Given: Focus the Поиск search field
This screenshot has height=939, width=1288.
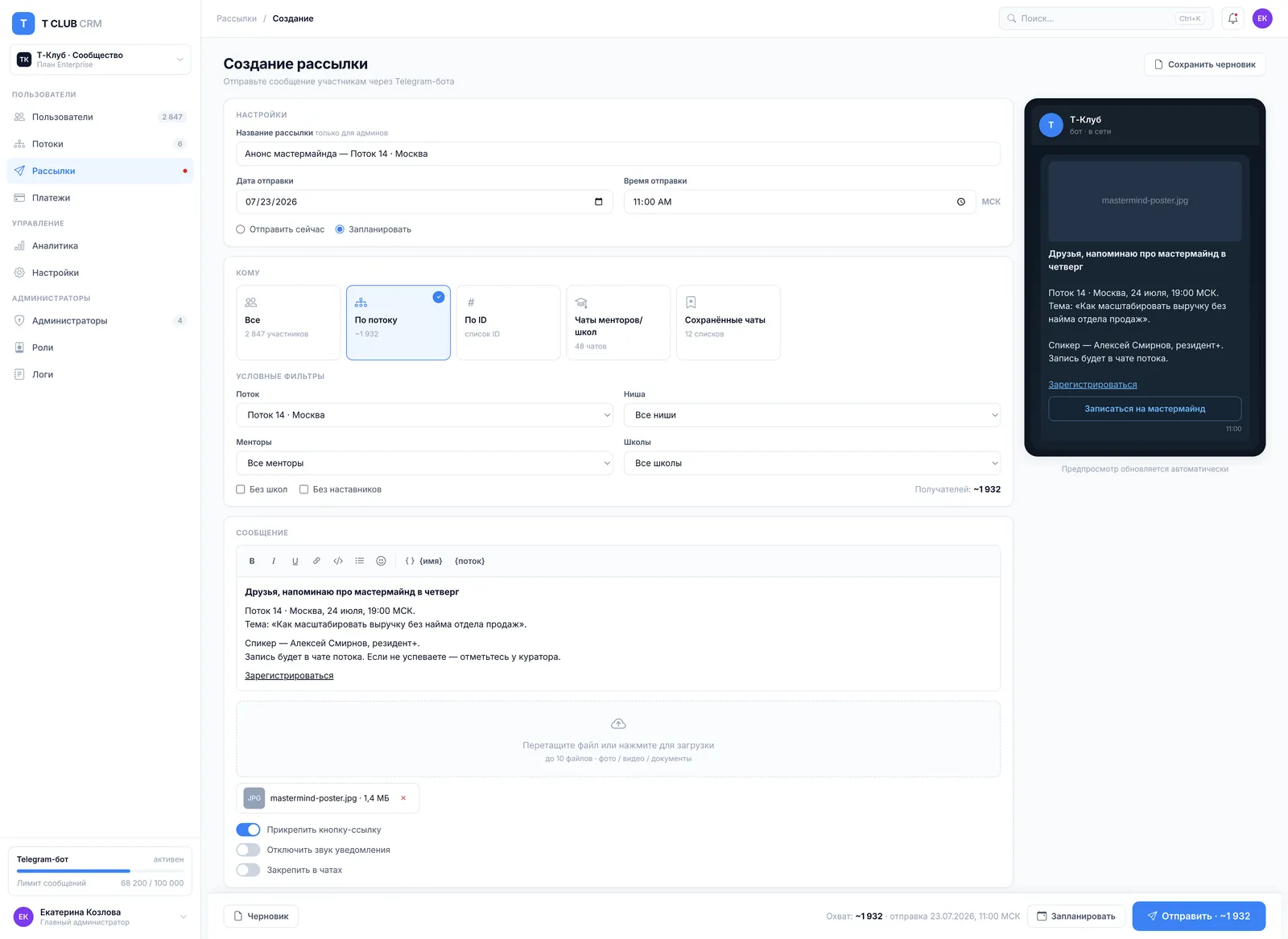Looking at the screenshot, I should point(1106,19).
